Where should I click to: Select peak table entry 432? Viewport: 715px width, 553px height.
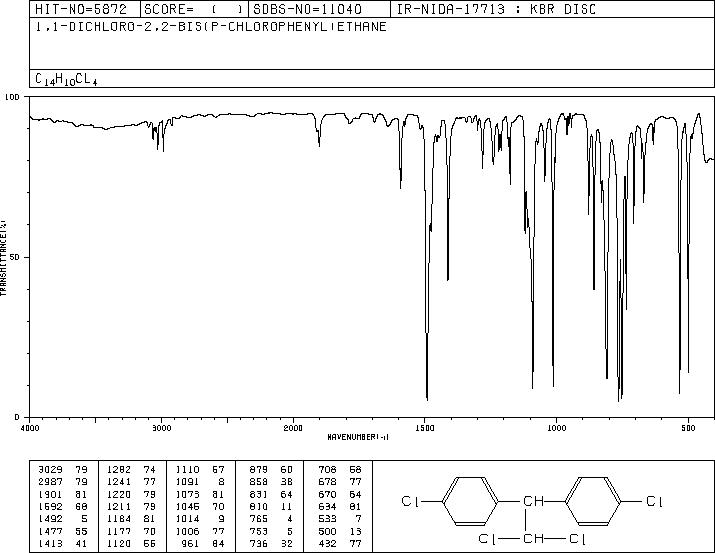pos(327,543)
